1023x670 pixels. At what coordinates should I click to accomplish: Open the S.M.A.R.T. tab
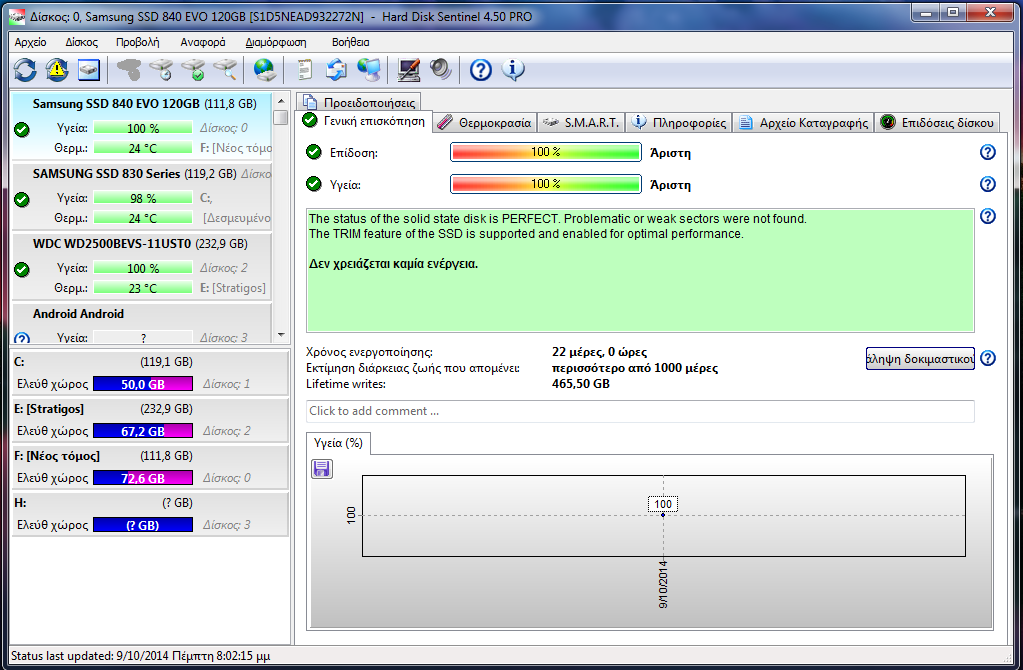coord(581,123)
